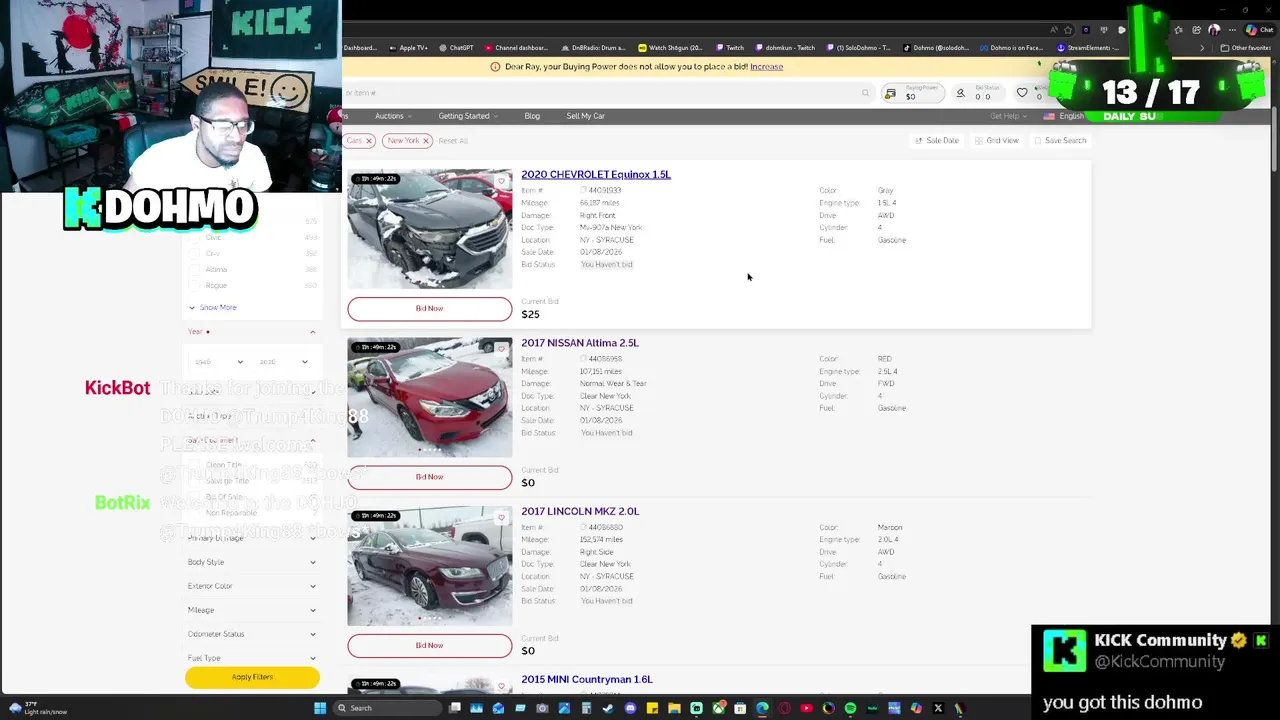Expand the Exterior Color filter
This screenshot has width=1280, height=720.
coord(252,586)
